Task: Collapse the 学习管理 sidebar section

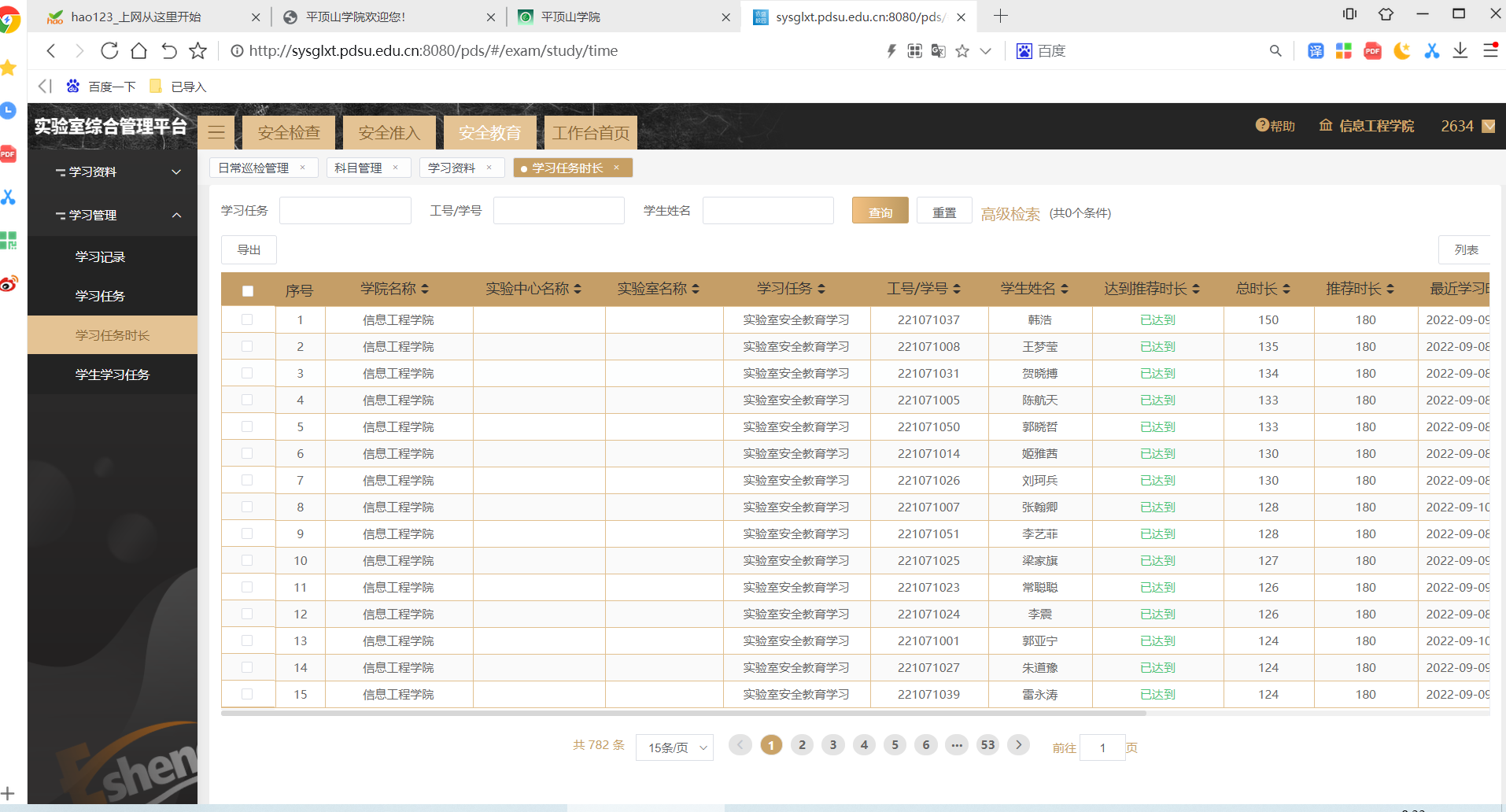Action: (176, 215)
